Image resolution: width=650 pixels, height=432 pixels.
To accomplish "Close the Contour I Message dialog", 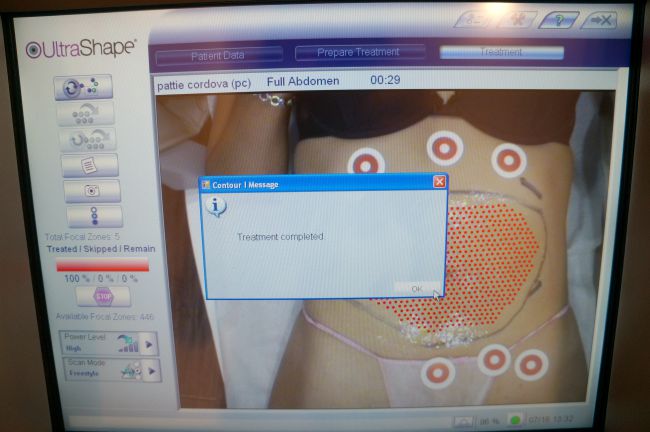I will coord(439,182).
